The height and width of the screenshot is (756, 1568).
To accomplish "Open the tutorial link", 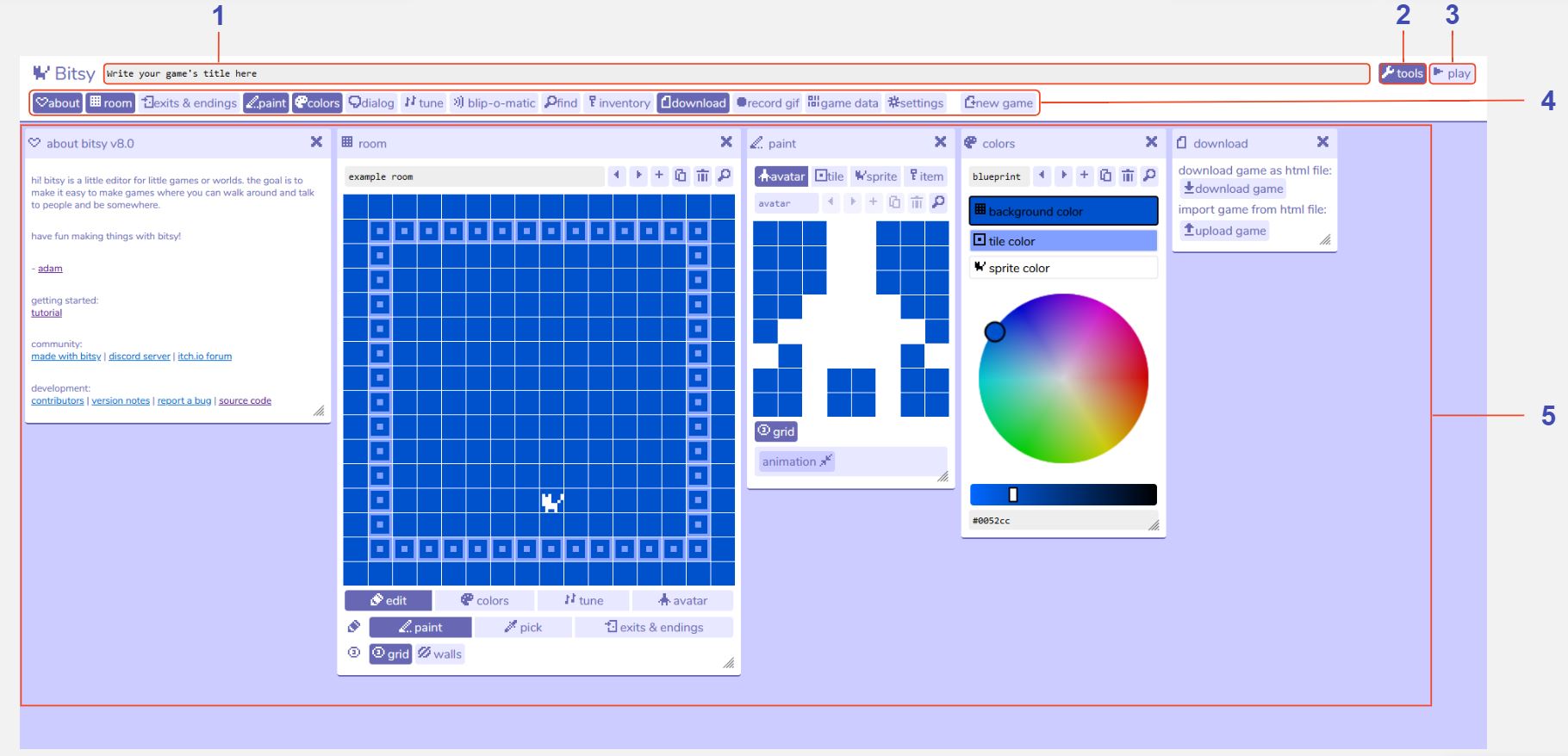I will (47, 313).
